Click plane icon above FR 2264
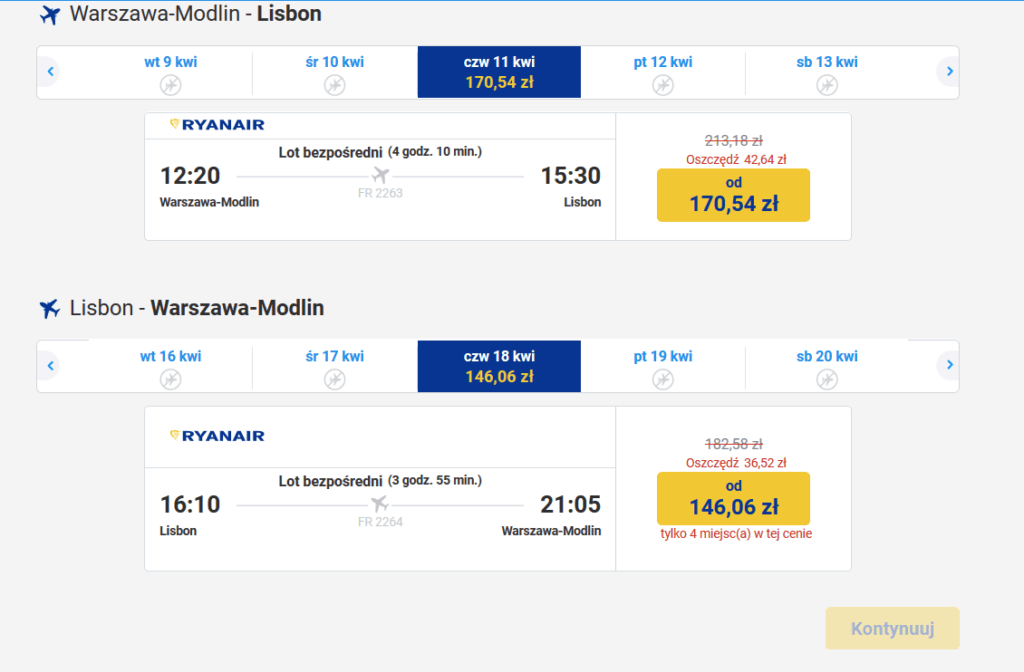This screenshot has height=672, width=1024. coord(380,504)
